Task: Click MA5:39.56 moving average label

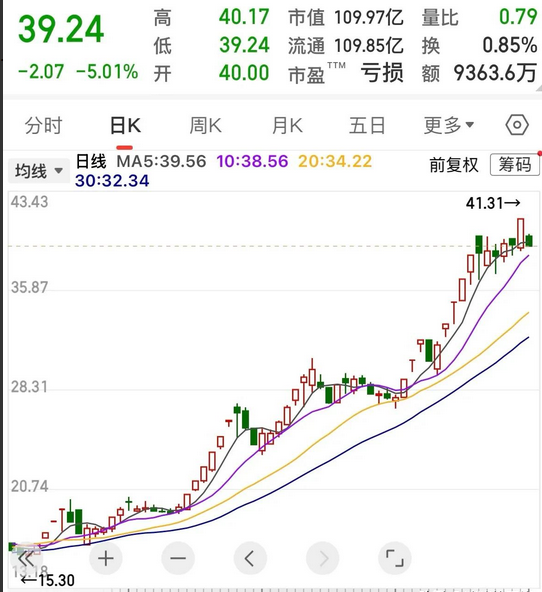Action: tap(161, 162)
